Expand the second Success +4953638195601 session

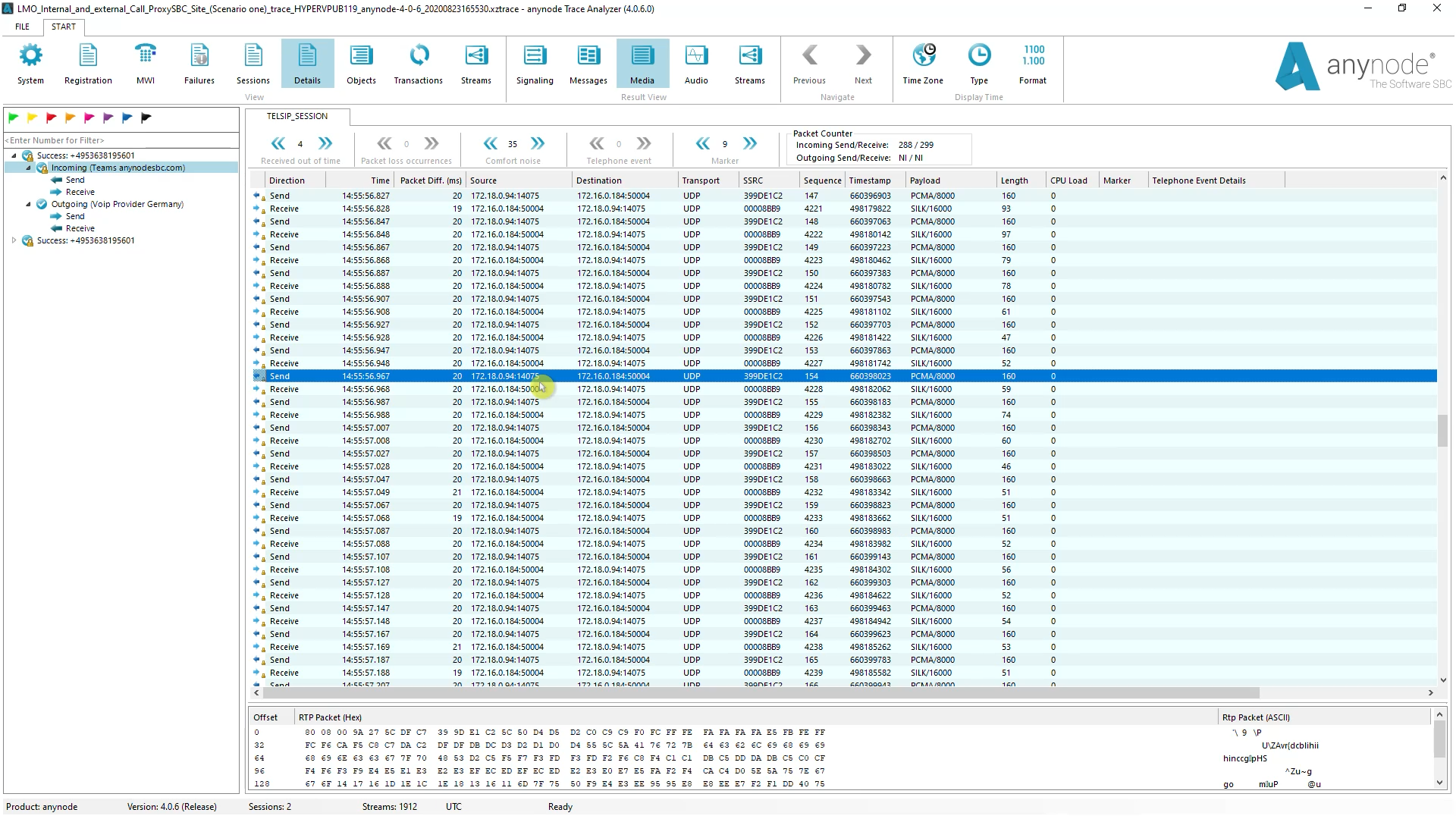14,240
